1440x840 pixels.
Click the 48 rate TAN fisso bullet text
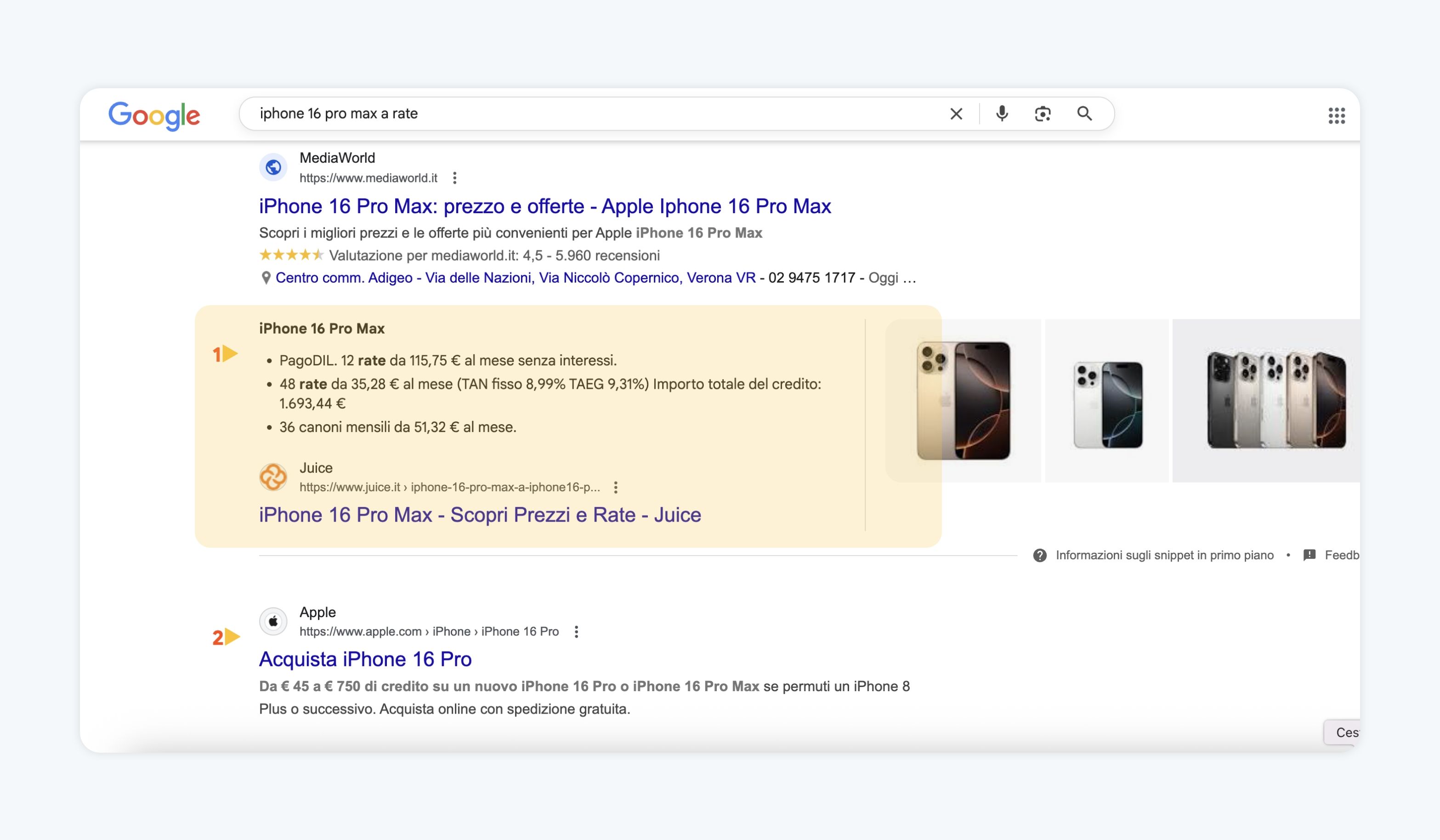click(x=550, y=394)
